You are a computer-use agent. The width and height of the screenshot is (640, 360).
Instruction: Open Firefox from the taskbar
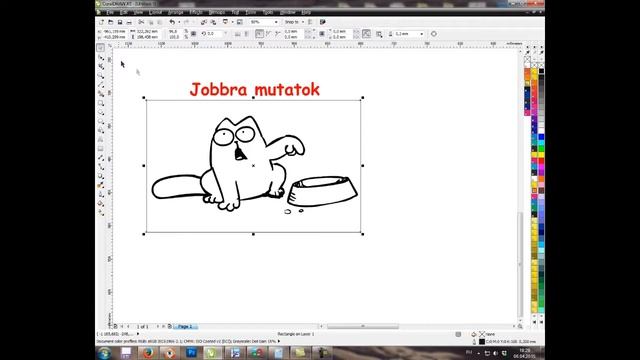click(148, 353)
